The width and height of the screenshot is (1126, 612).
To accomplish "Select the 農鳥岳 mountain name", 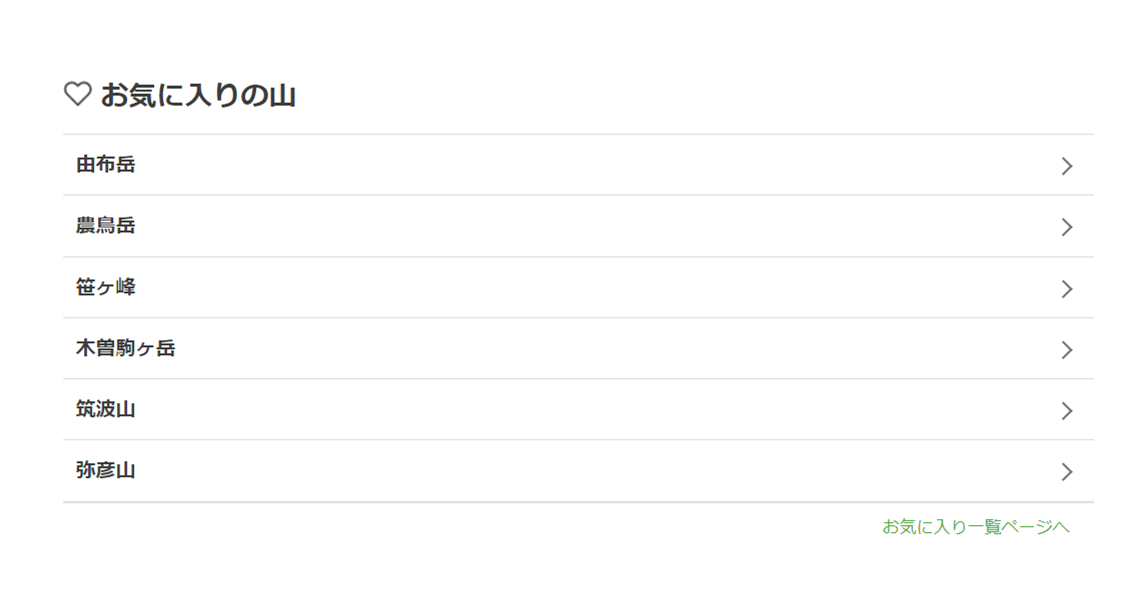I will click(x=106, y=226).
